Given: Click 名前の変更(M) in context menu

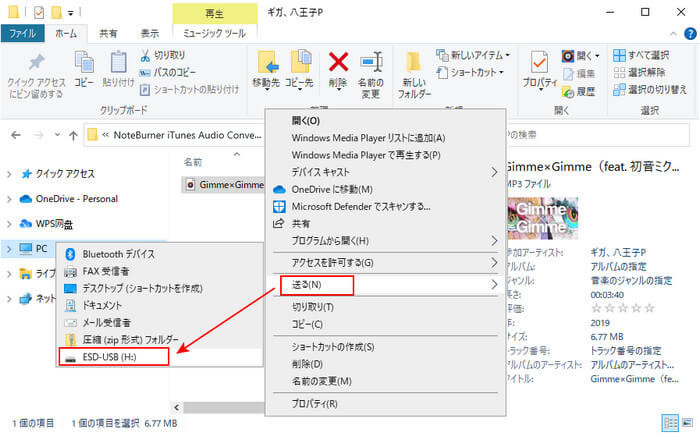Looking at the screenshot, I should click(386, 381).
